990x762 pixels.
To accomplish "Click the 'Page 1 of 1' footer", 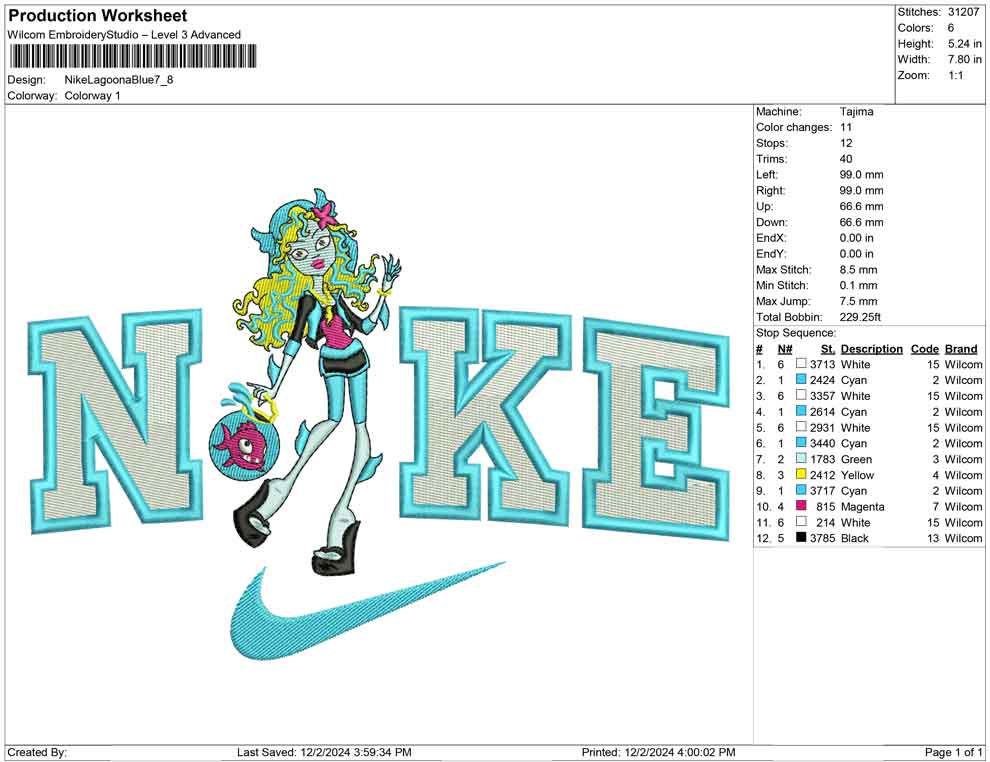I will (x=953, y=752).
